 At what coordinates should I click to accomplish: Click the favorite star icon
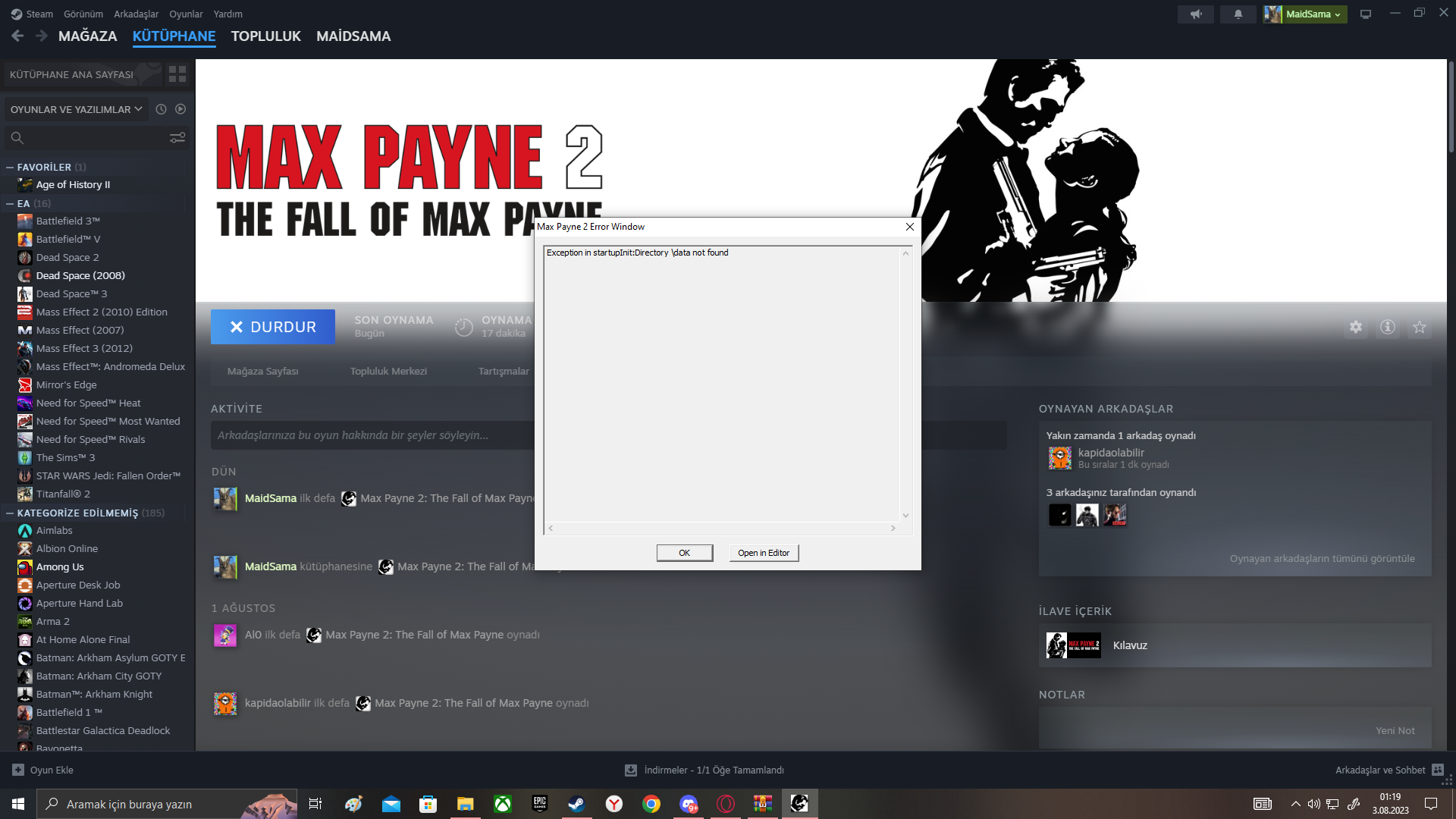1420,327
